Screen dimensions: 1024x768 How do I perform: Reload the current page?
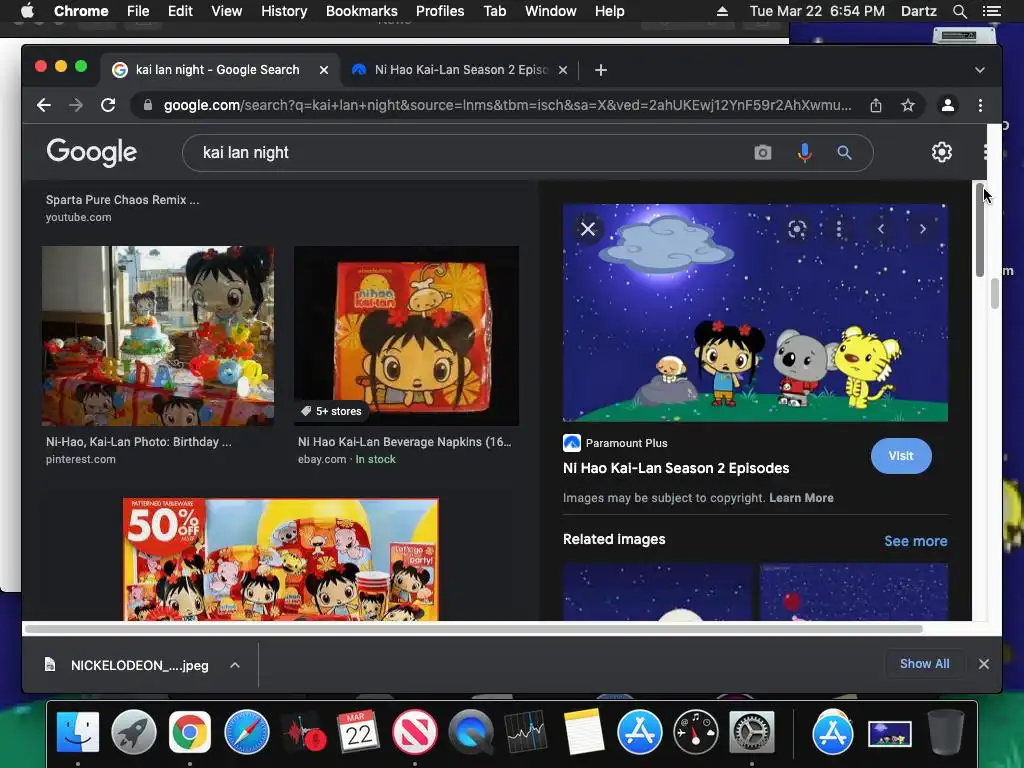pyautogui.click(x=108, y=105)
